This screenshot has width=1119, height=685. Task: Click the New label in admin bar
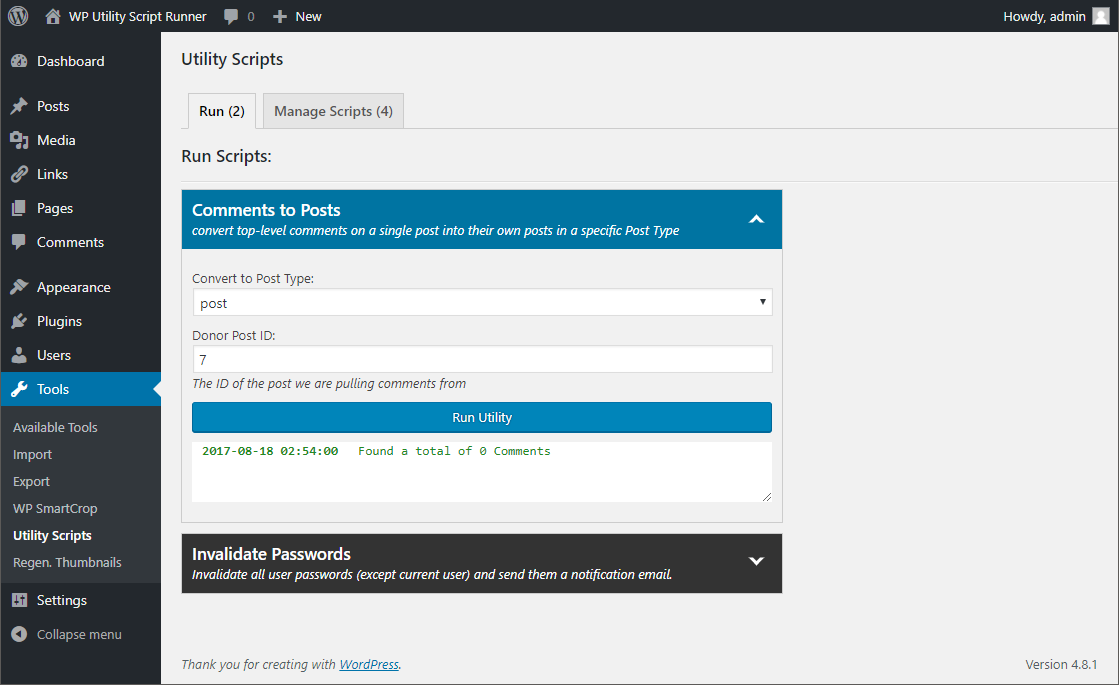[x=308, y=16]
